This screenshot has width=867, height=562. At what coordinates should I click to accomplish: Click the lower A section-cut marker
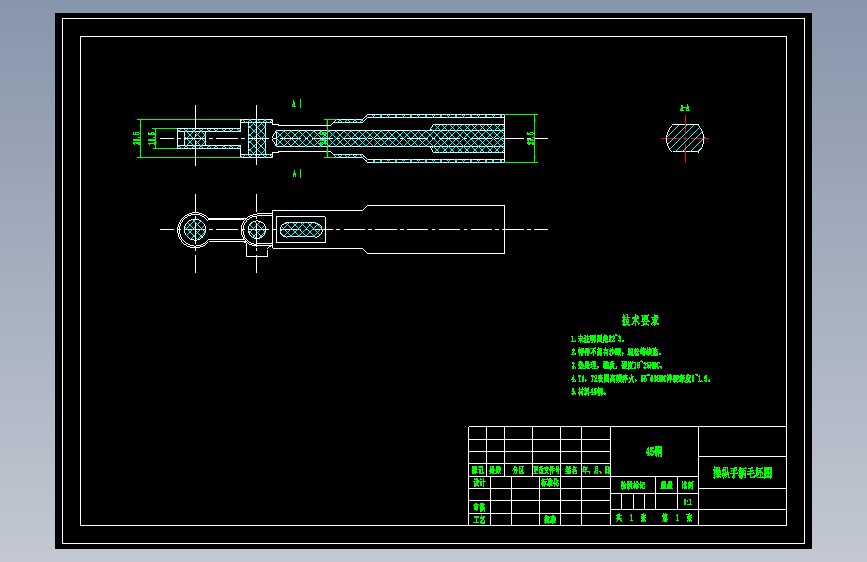pyautogui.click(x=297, y=174)
